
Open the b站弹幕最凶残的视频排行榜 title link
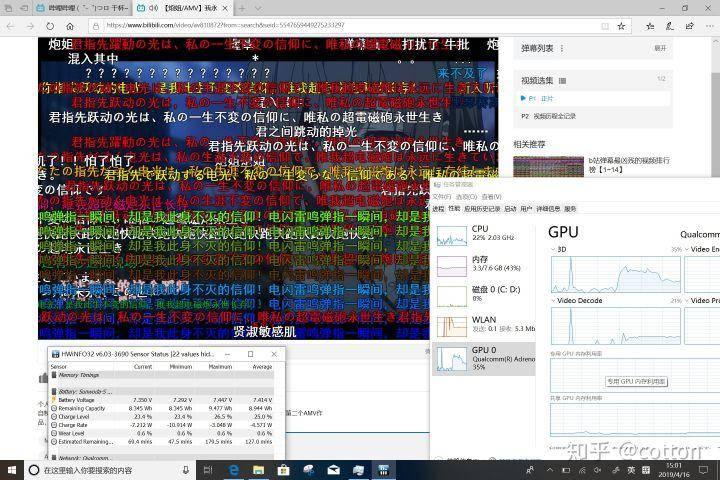coord(629,165)
